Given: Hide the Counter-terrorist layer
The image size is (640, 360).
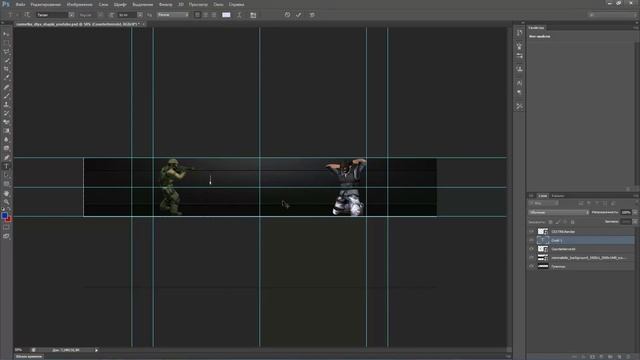Looking at the screenshot, I should [531, 249].
